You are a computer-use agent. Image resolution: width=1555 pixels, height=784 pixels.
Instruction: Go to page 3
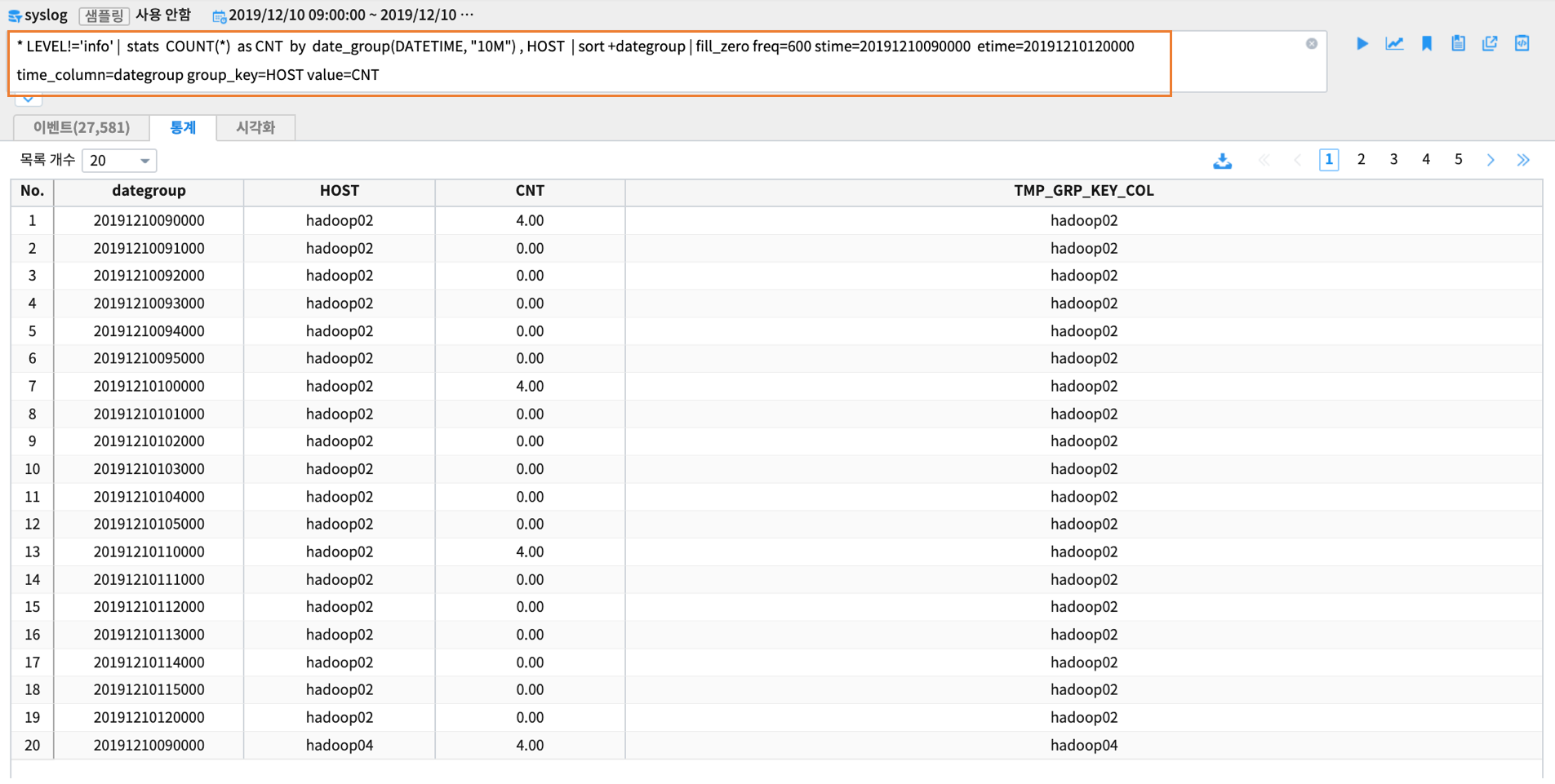pos(1393,160)
